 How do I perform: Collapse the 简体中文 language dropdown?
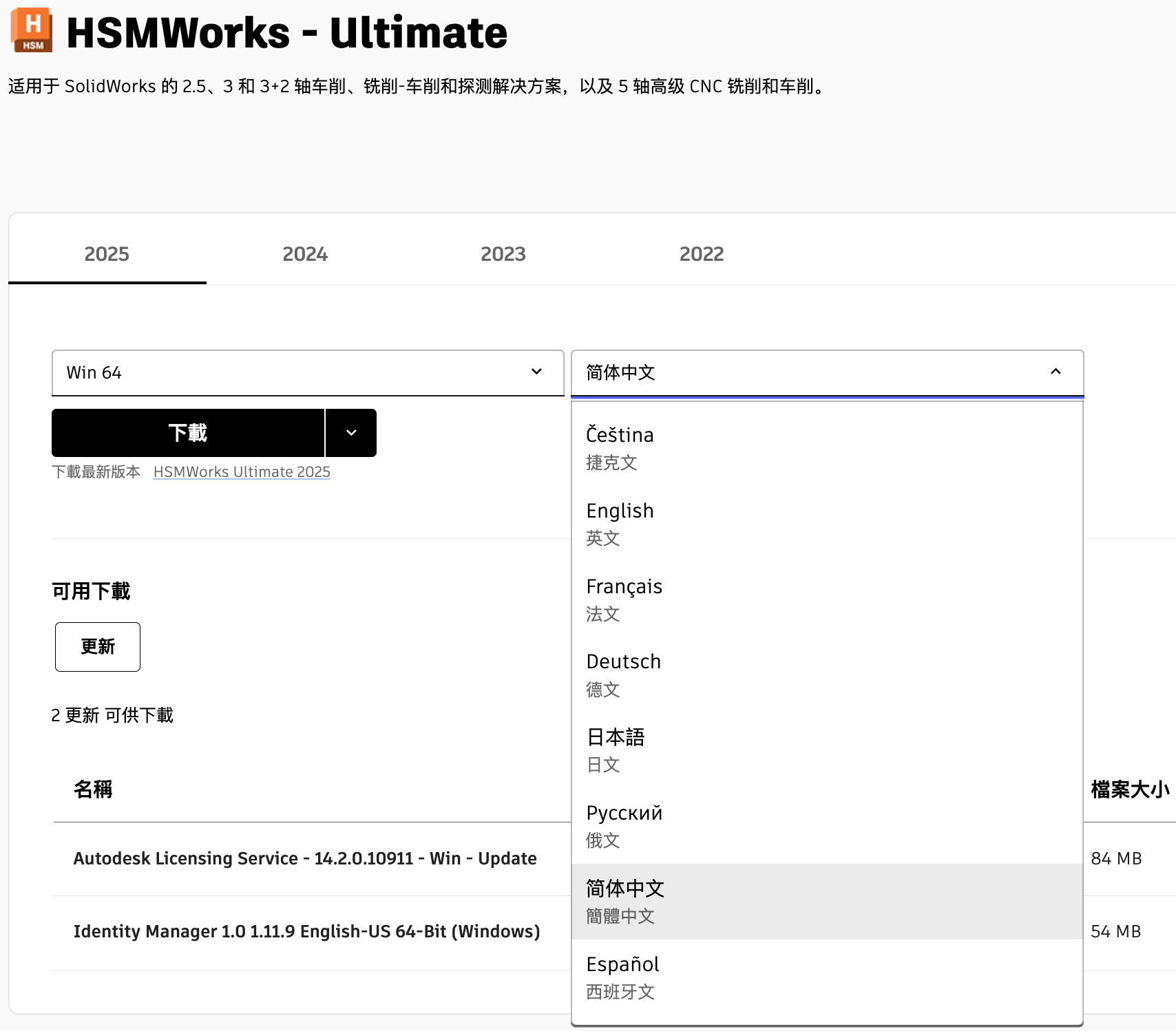827,372
